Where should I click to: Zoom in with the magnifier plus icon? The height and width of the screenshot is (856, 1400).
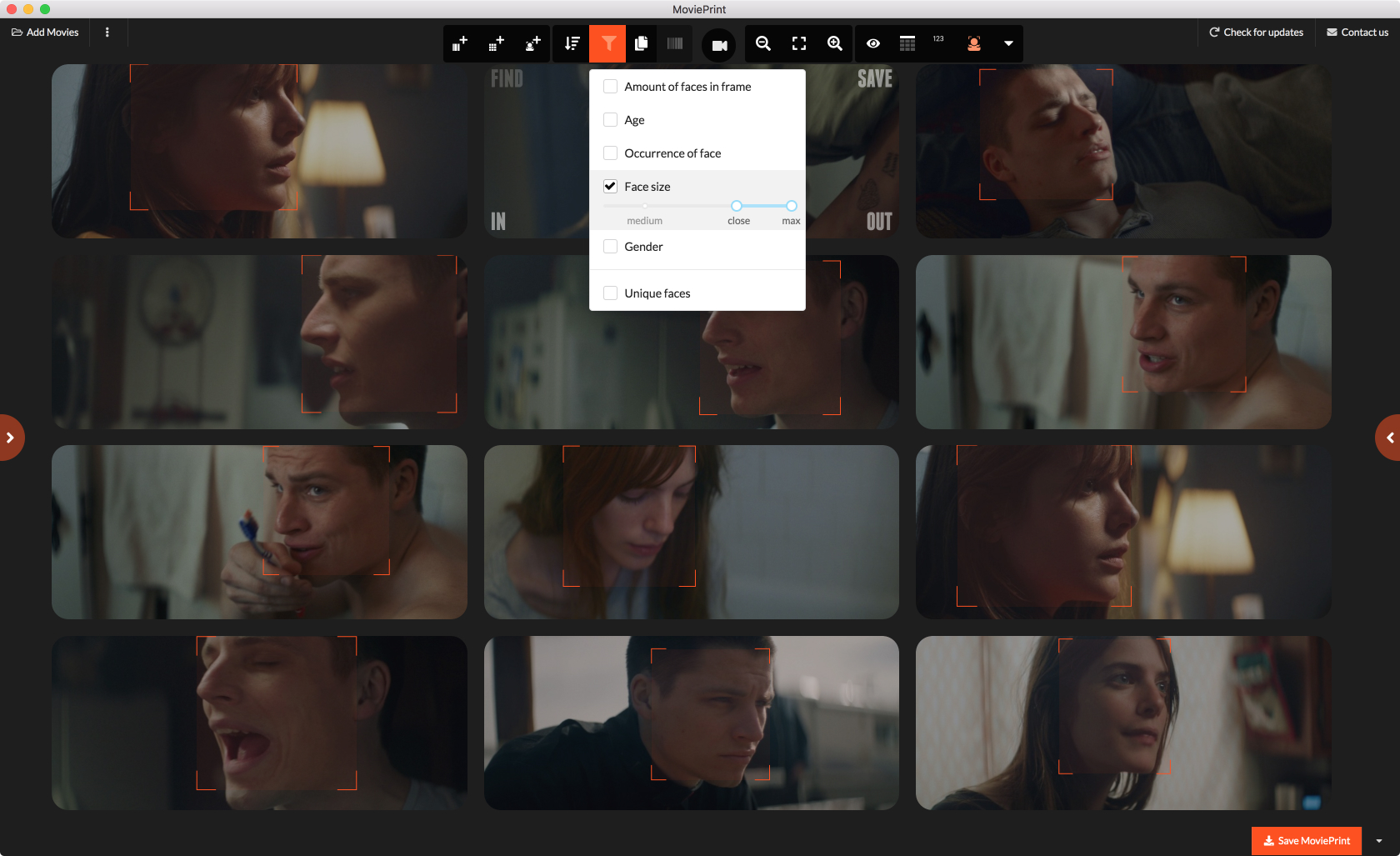(834, 43)
